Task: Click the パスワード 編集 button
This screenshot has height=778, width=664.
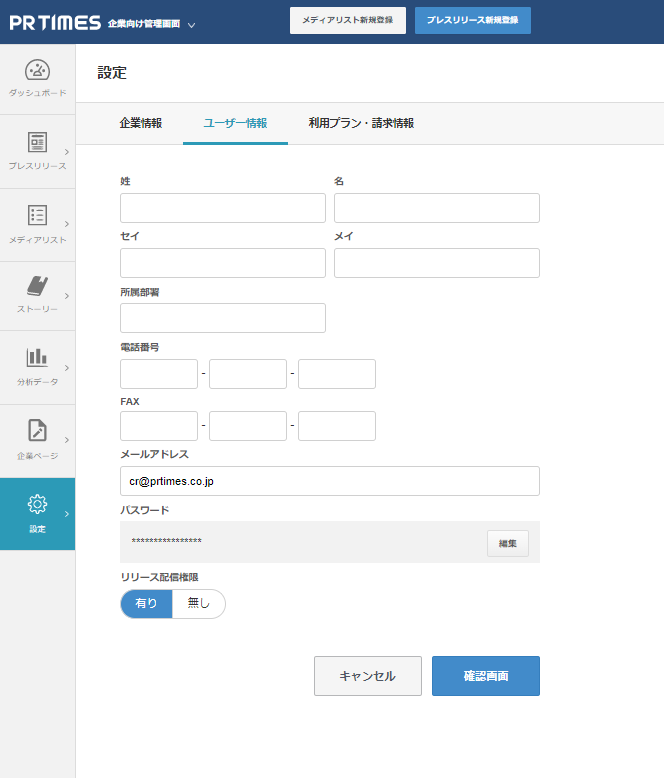Action: point(507,543)
